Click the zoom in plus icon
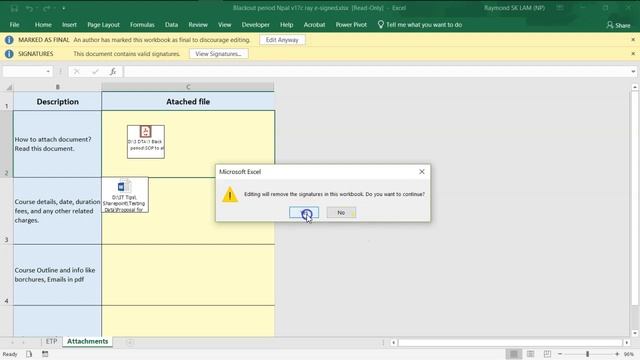Screen dimensions: 640x360 [x=617, y=354]
